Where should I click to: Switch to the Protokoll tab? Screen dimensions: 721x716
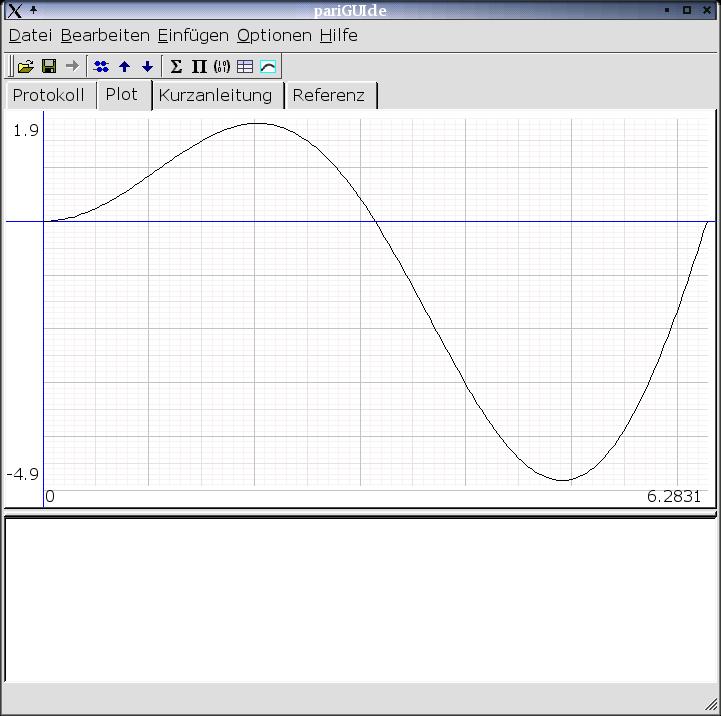pos(49,96)
